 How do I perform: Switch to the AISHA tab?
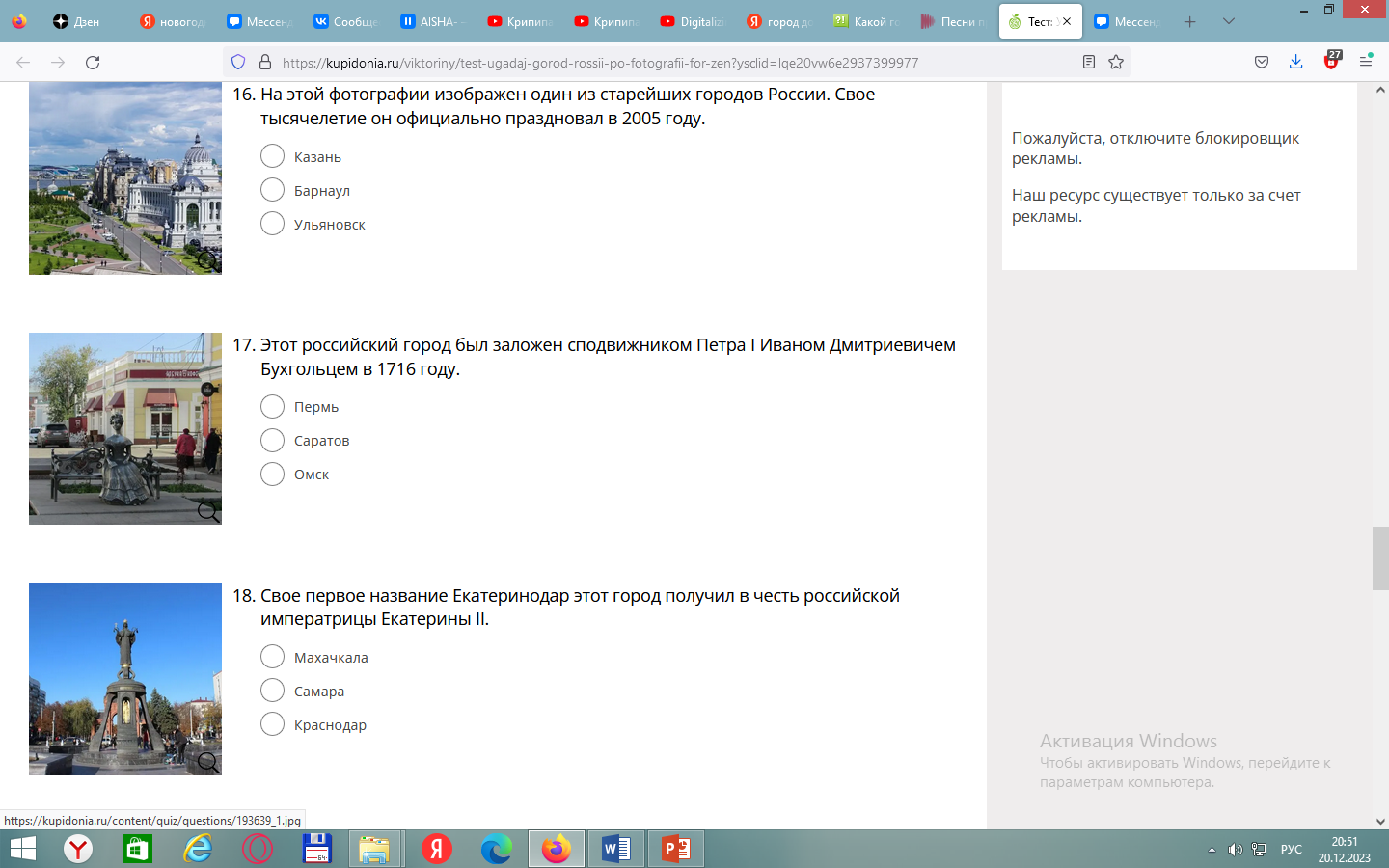click(x=433, y=21)
